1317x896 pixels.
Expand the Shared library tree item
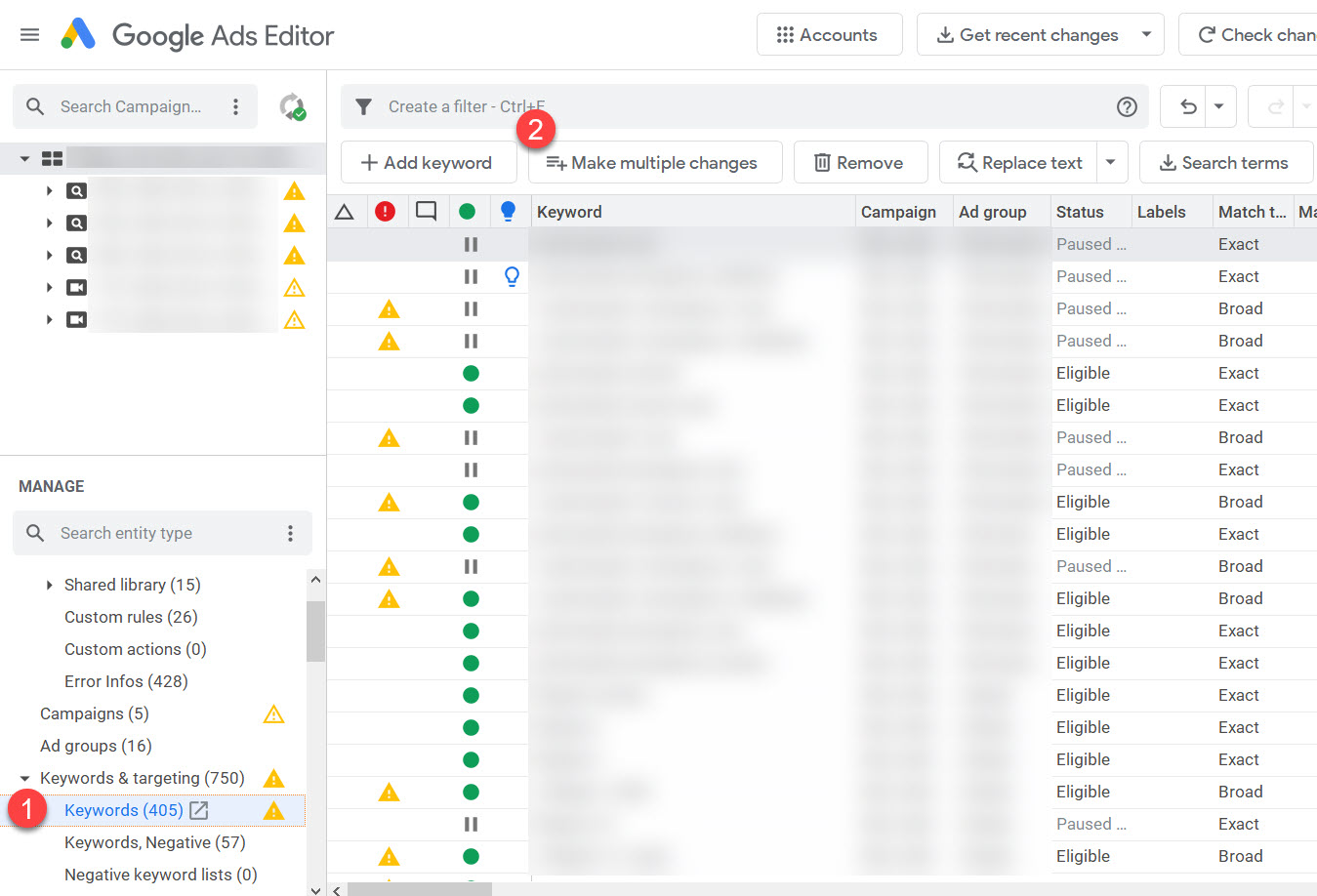(49, 584)
